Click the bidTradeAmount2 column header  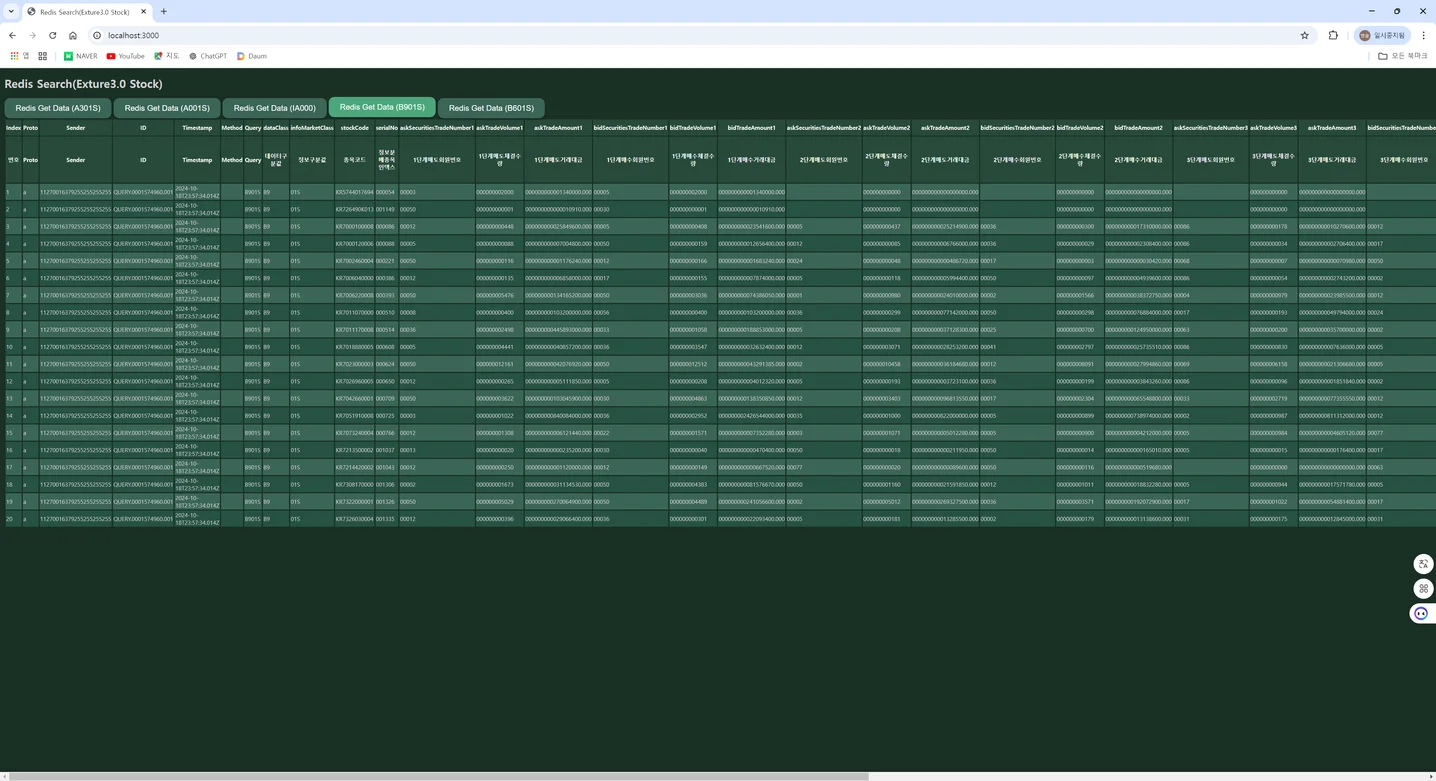coord(1138,128)
